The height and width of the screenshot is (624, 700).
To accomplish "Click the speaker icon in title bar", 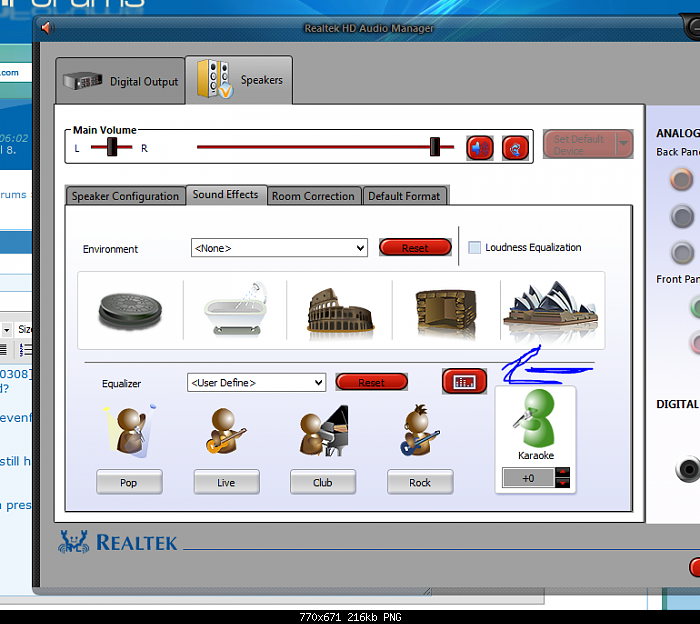I will [47, 28].
